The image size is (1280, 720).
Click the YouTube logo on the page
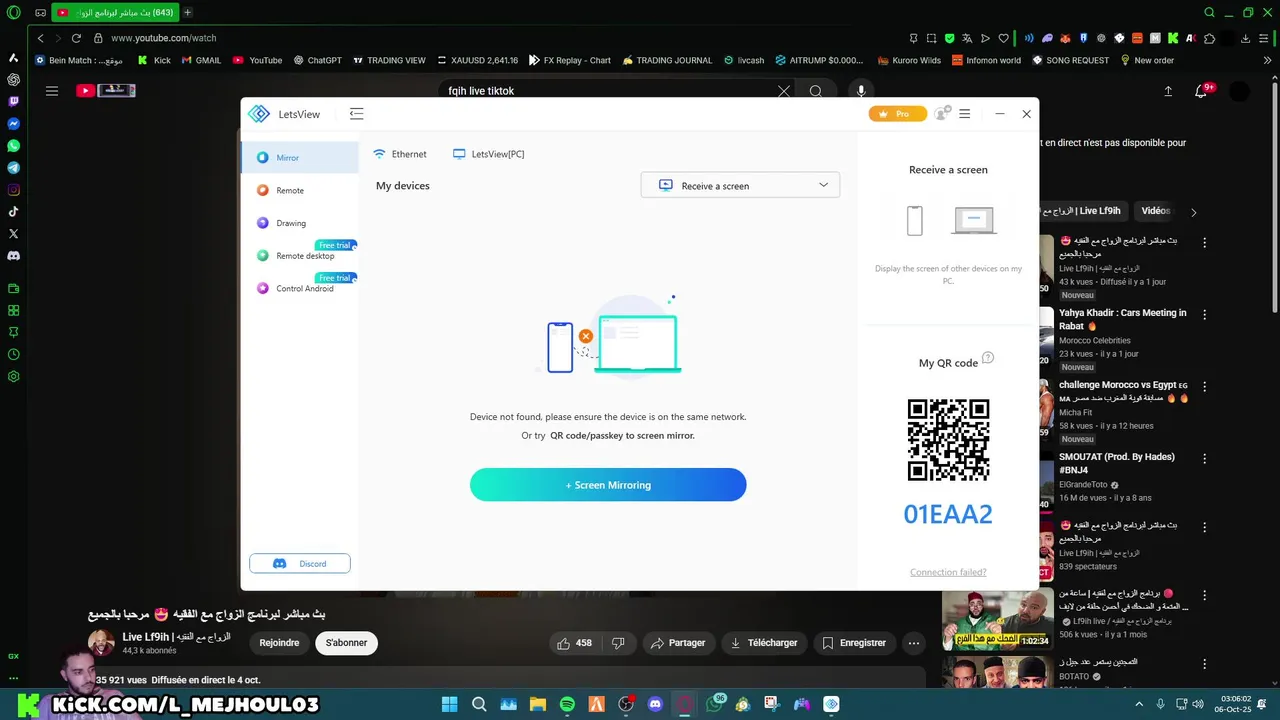point(105,90)
